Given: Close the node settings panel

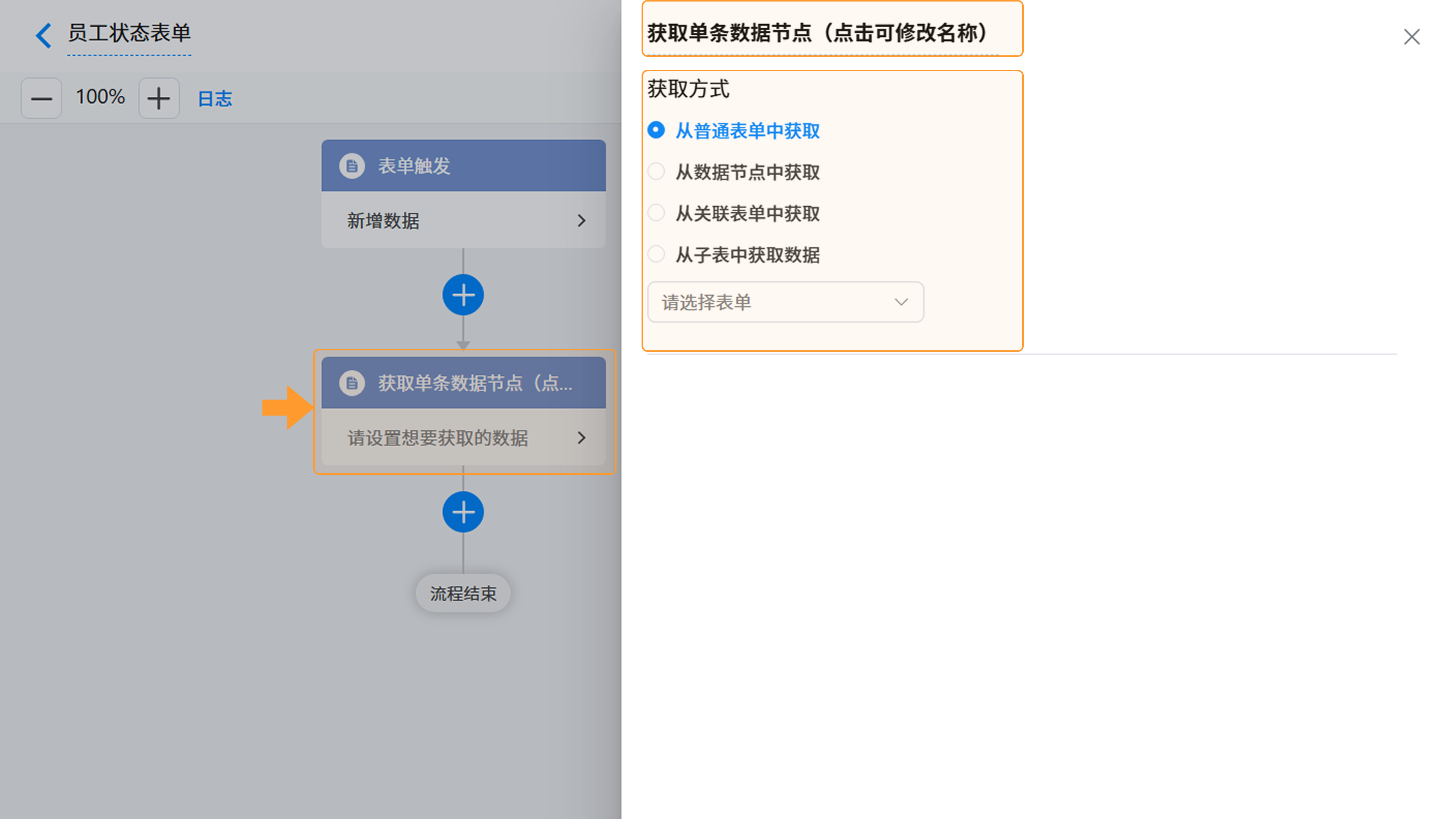Looking at the screenshot, I should [1412, 37].
